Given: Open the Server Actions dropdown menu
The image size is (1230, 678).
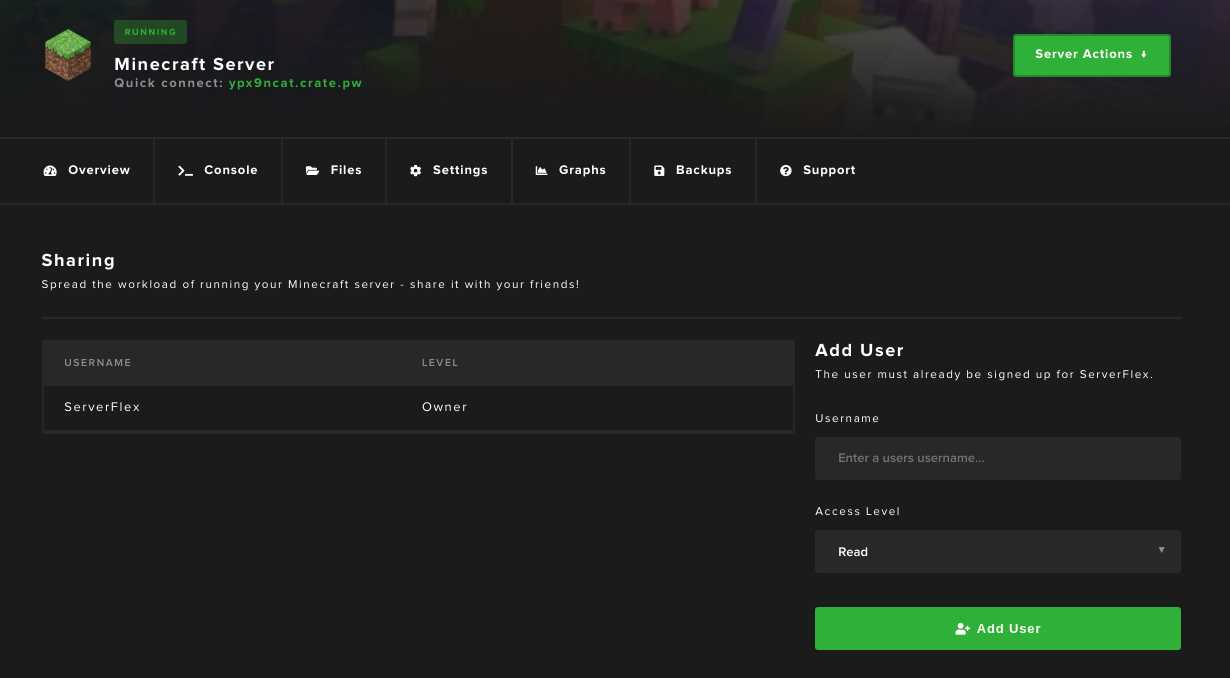Looking at the screenshot, I should click(x=1092, y=55).
